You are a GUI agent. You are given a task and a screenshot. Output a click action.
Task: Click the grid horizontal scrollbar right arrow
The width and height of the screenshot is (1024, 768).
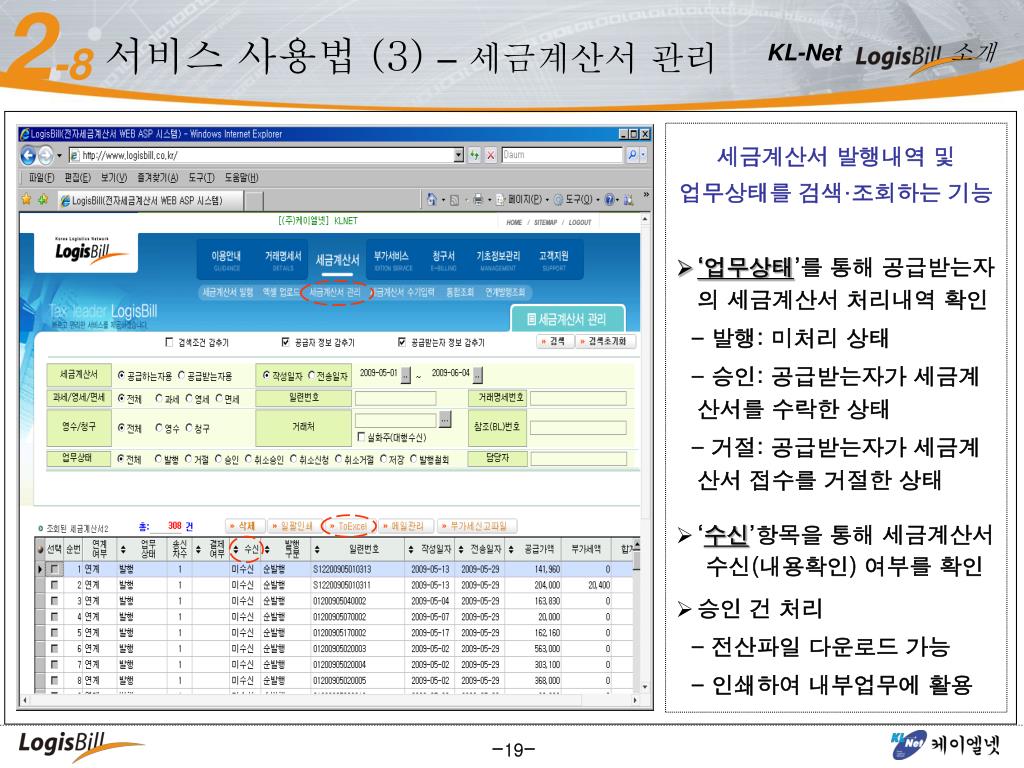coord(635,700)
